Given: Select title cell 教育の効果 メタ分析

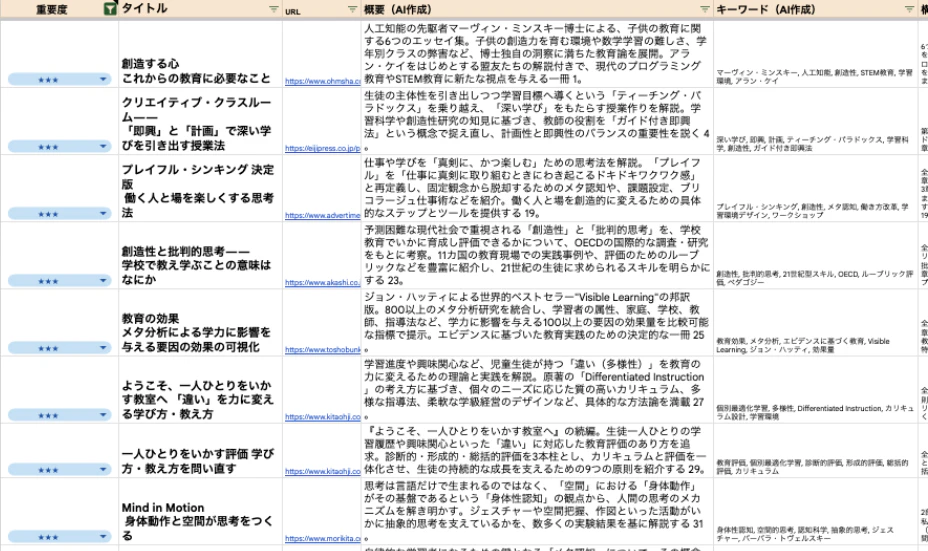Looking at the screenshot, I should coord(201,323).
